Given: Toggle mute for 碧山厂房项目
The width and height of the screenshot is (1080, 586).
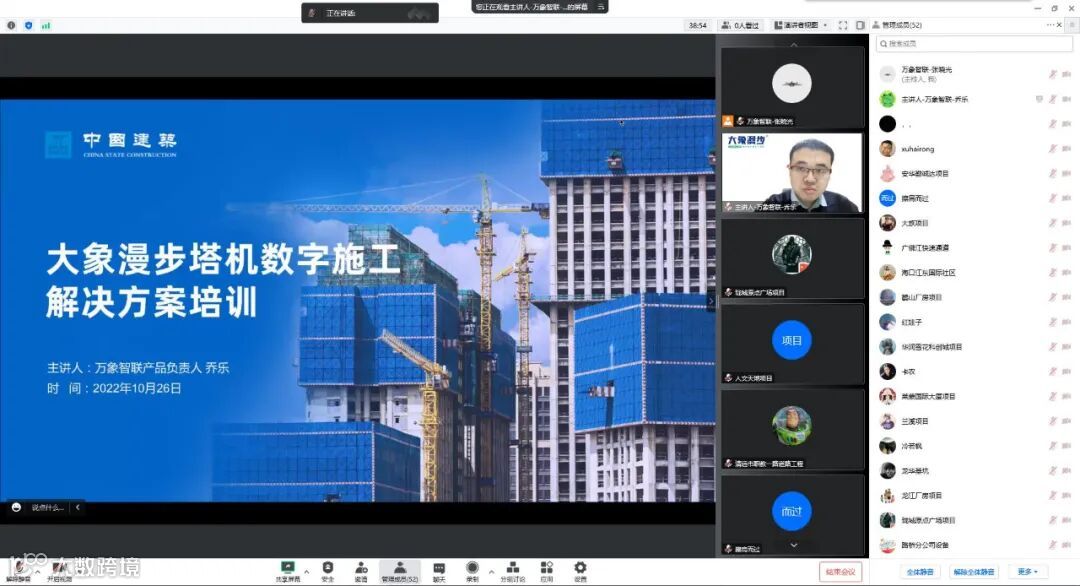Looking at the screenshot, I should (x=1052, y=297).
